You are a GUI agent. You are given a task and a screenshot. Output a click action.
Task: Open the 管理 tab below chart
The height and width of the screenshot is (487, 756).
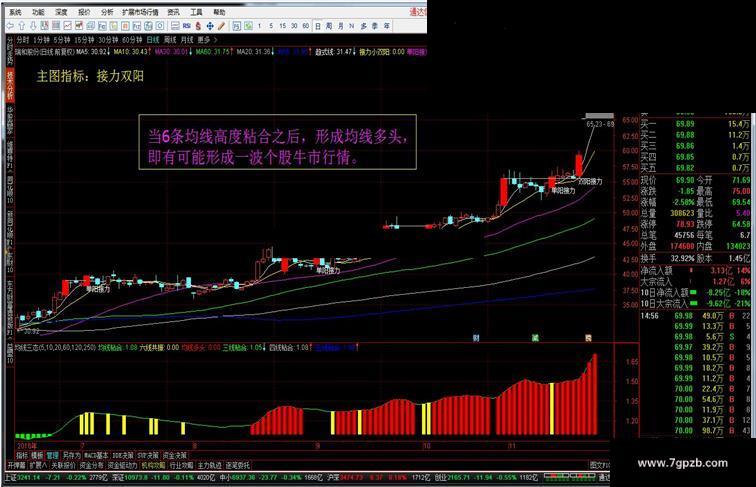click(x=53, y=456)
